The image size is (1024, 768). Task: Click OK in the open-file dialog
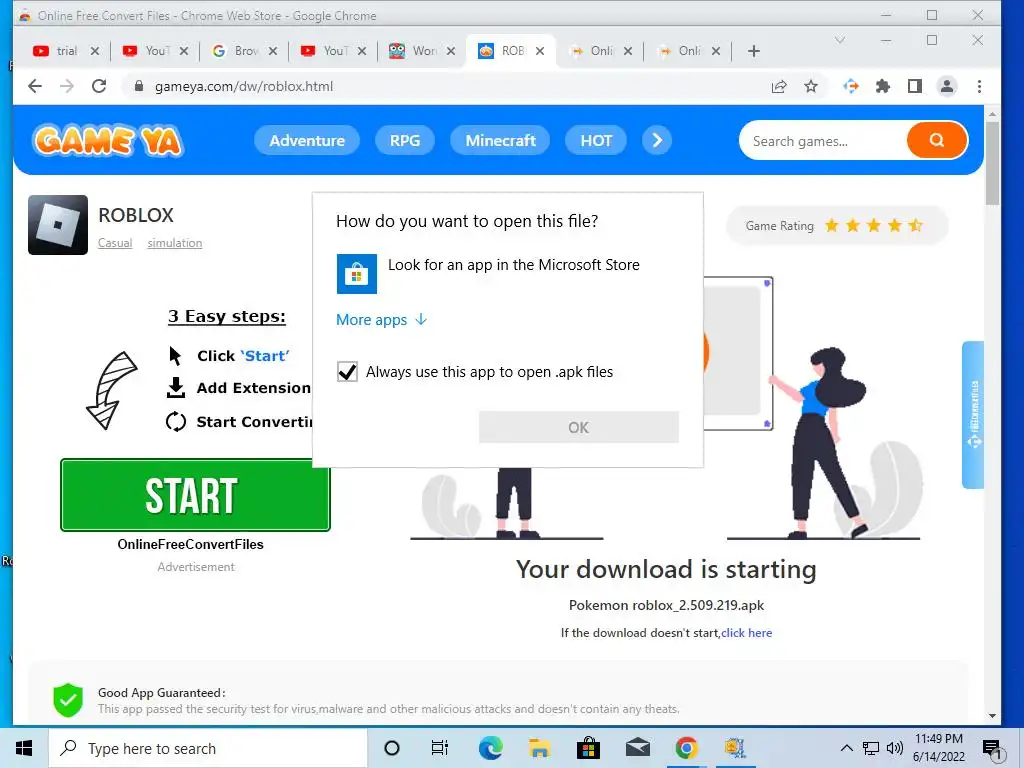click(x=579, y=427)
